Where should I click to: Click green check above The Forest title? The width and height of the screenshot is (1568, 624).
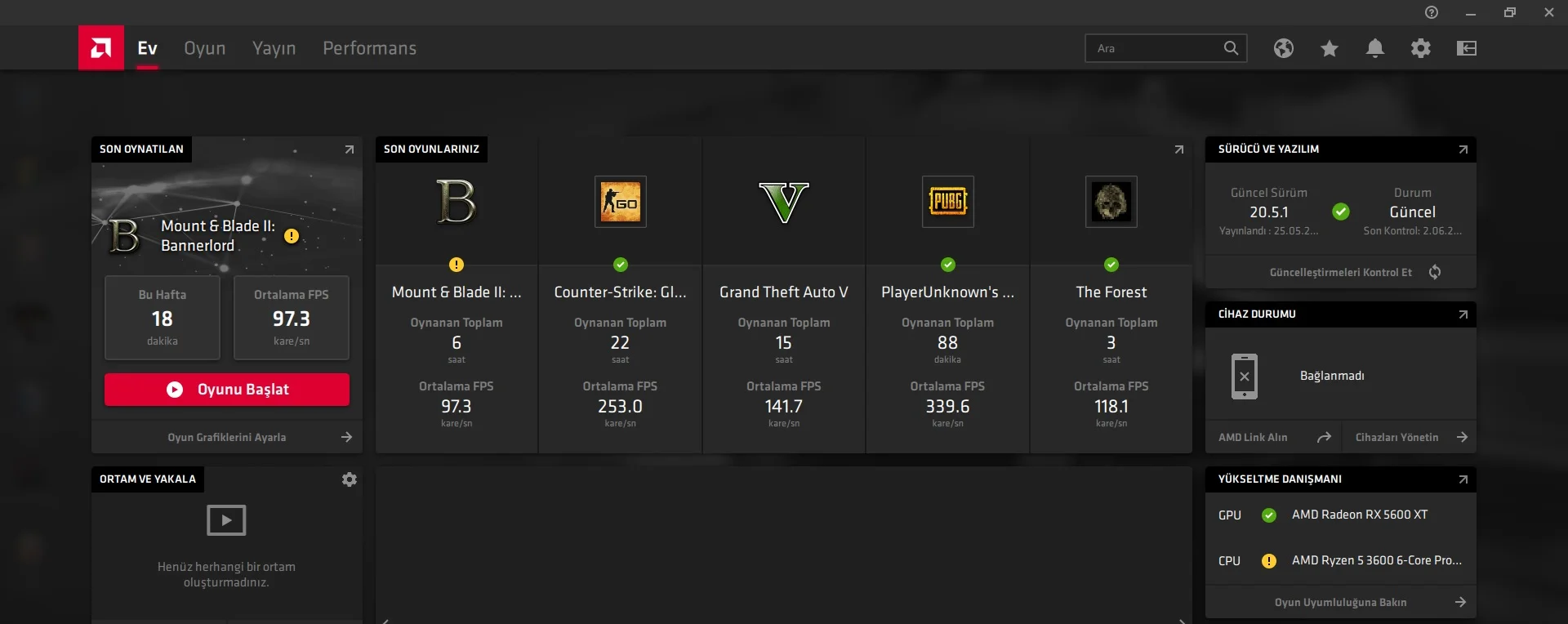(1111, 265)
